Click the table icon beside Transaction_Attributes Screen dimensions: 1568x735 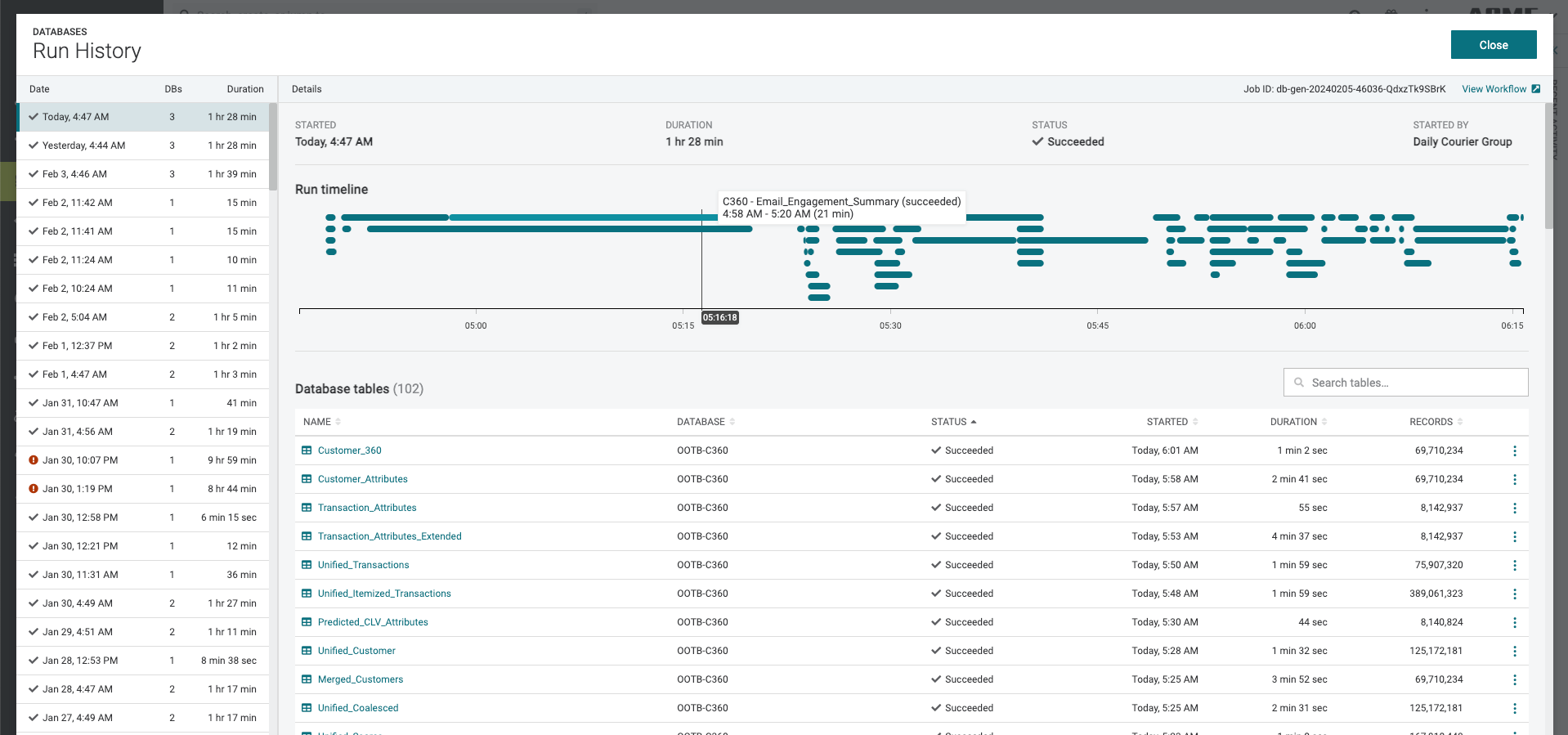pyautogui.click(x=307, y=508)
